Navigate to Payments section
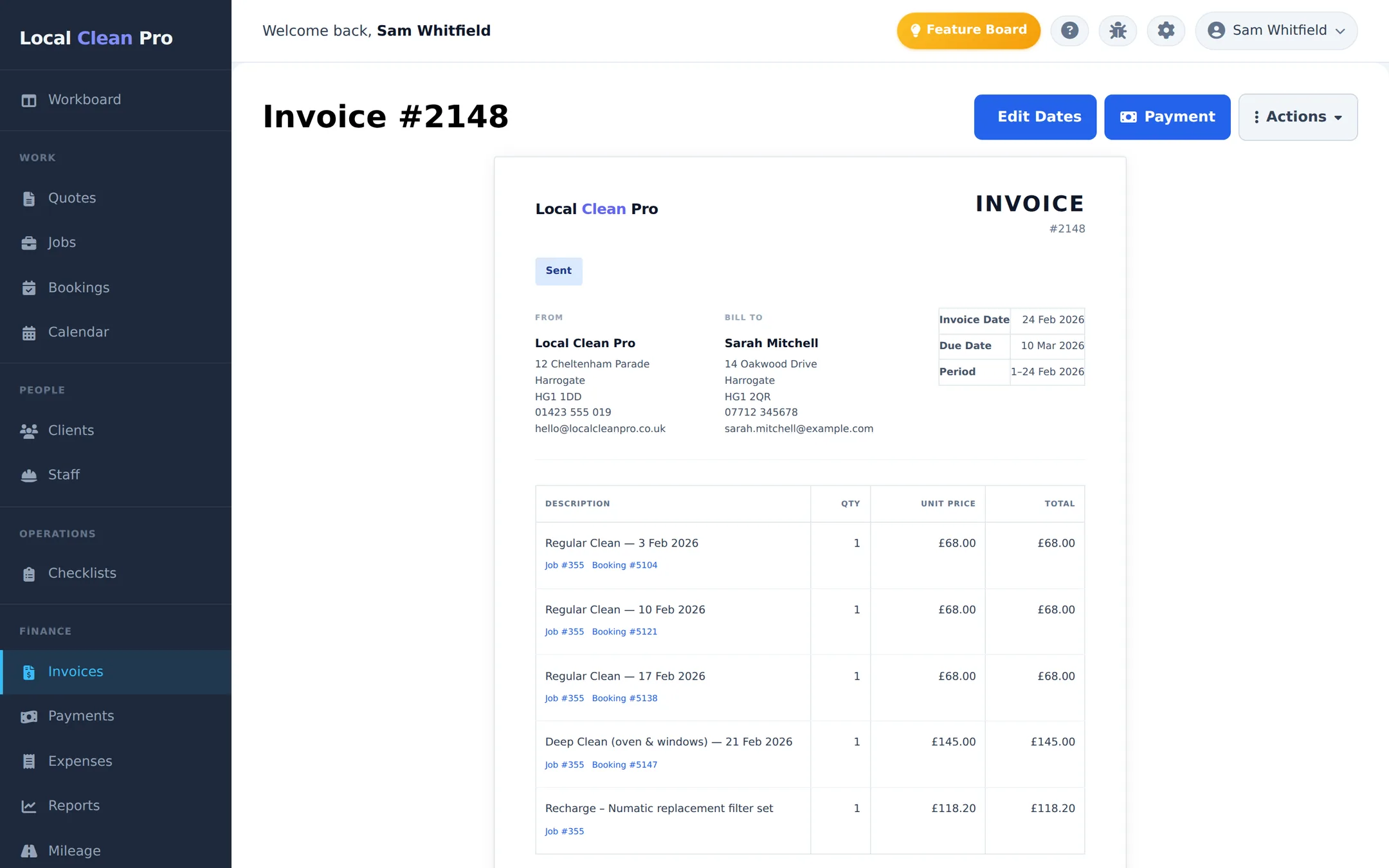 point(116,716)
